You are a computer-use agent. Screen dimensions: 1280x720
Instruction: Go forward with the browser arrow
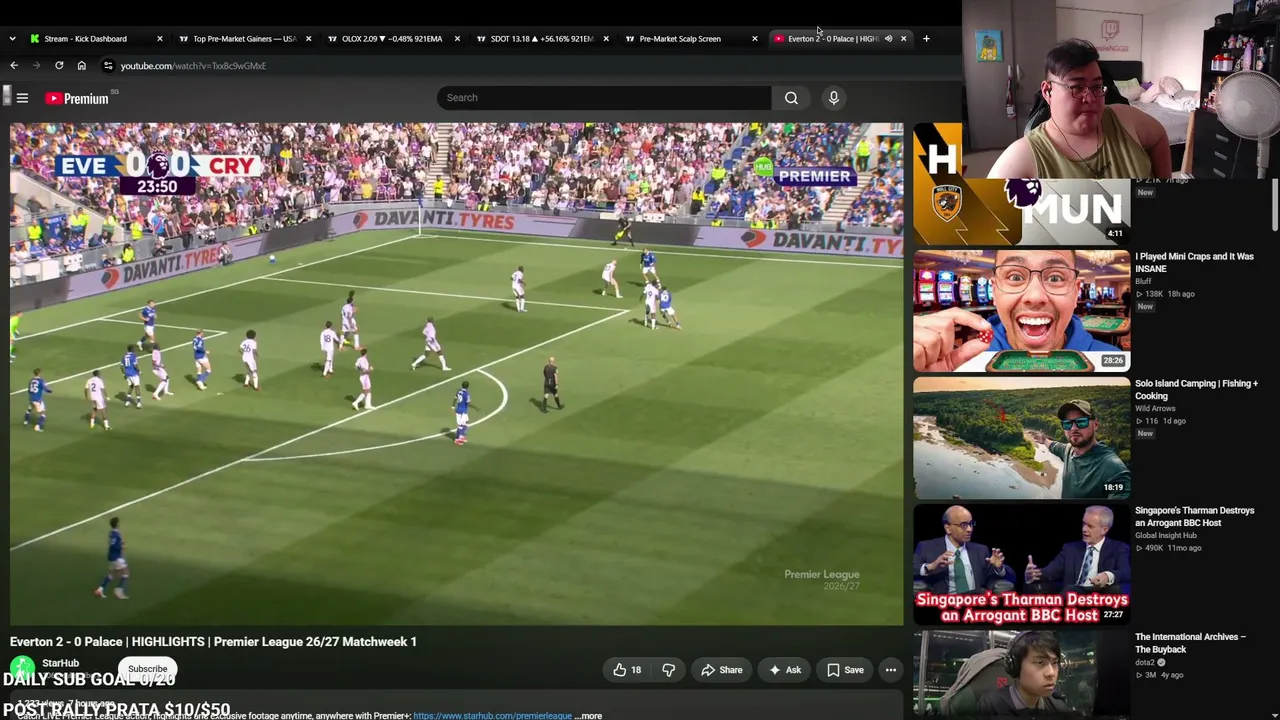pyautogui.click(x=36, y=66)
